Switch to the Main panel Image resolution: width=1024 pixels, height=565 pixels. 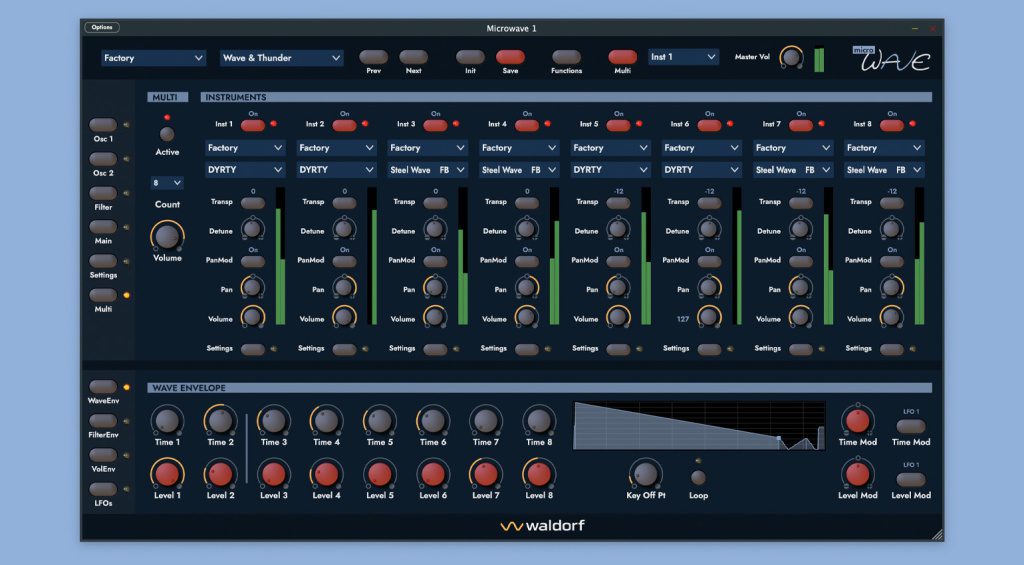click(103, 227)
